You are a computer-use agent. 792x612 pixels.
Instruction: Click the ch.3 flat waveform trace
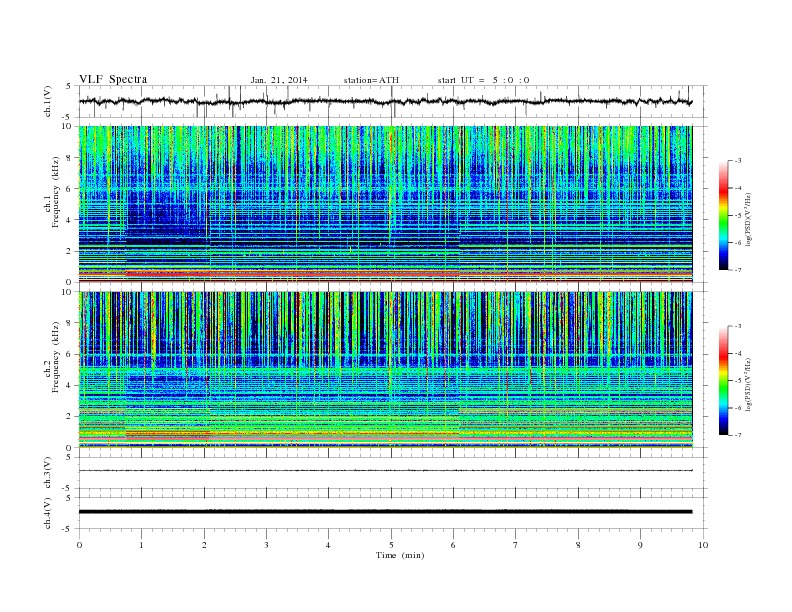pos(385,471)
